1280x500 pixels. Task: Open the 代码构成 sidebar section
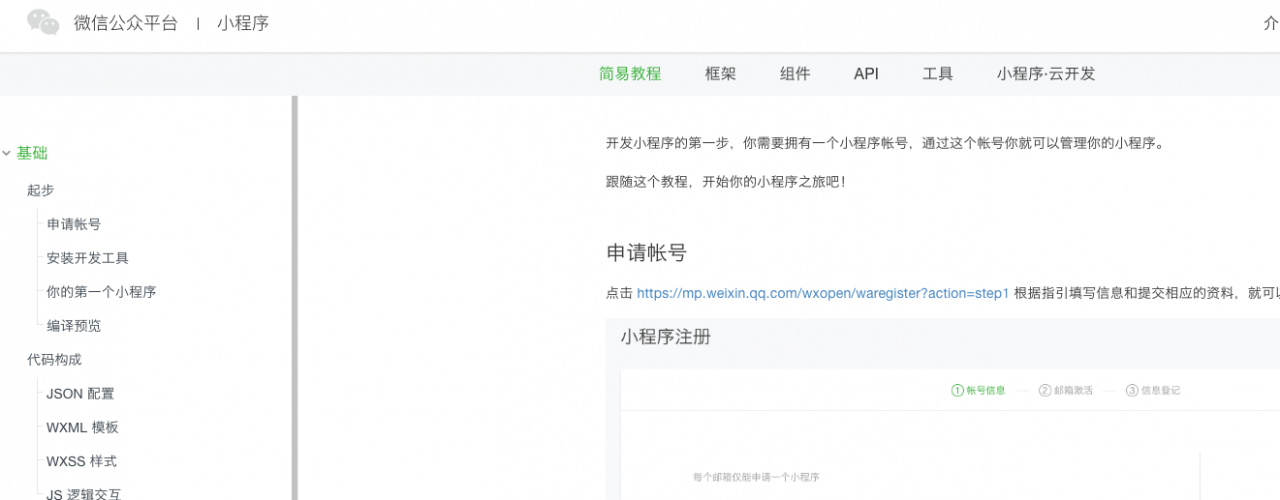55,360
